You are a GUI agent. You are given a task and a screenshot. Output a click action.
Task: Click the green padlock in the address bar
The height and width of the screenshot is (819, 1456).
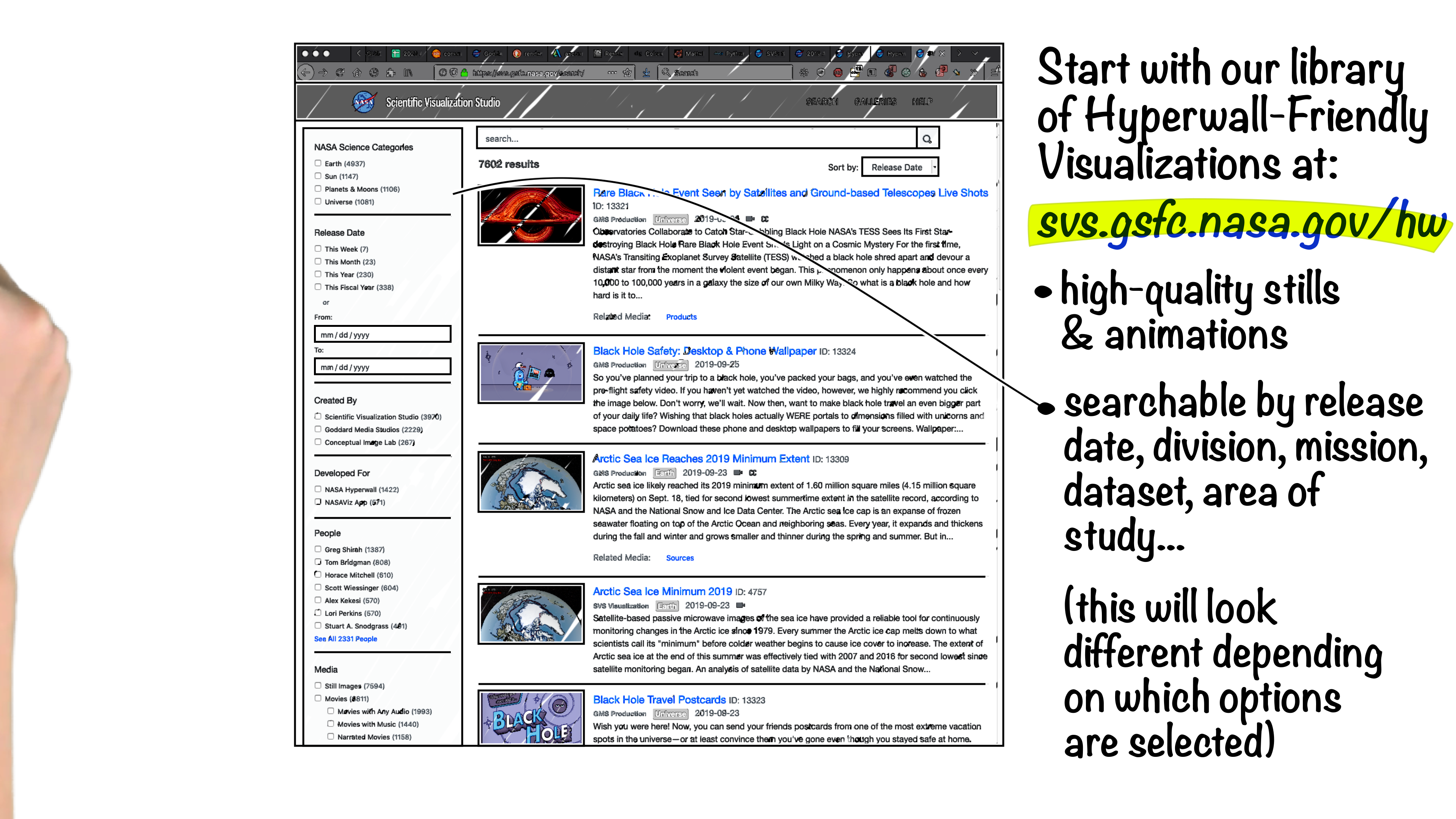(x=464, y=72)
